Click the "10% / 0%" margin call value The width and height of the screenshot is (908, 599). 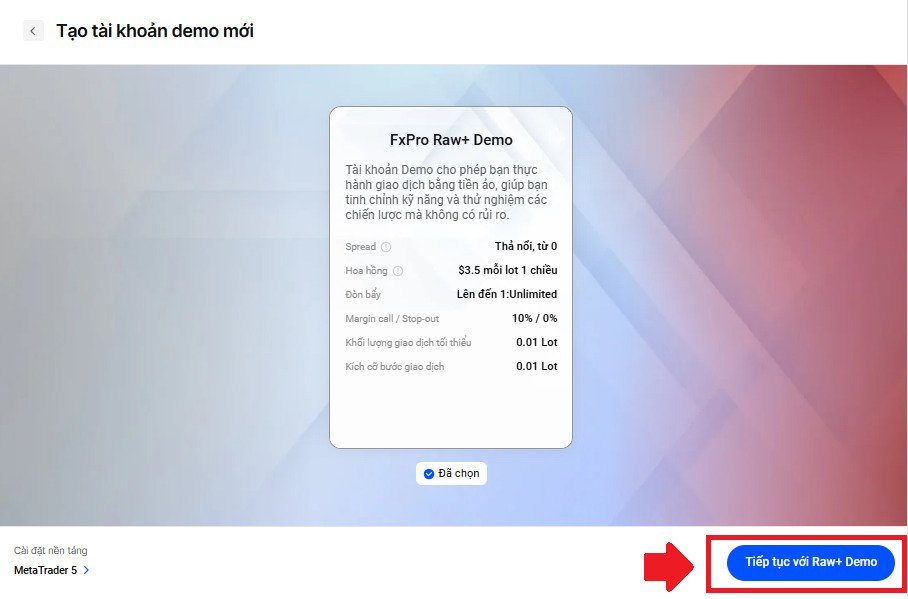(x=534, y=318)
